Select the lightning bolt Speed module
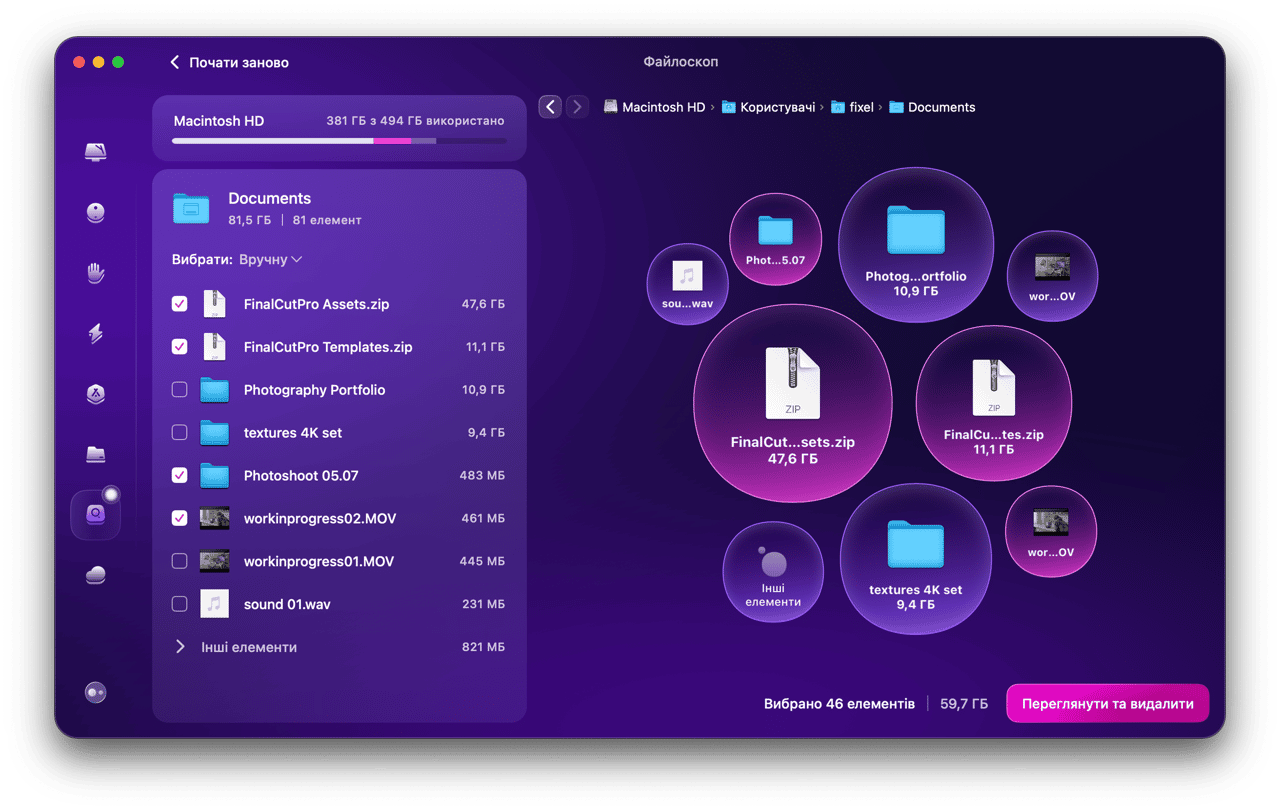Viewport: 1280px width, 810px height. click(x=96, y=334)
